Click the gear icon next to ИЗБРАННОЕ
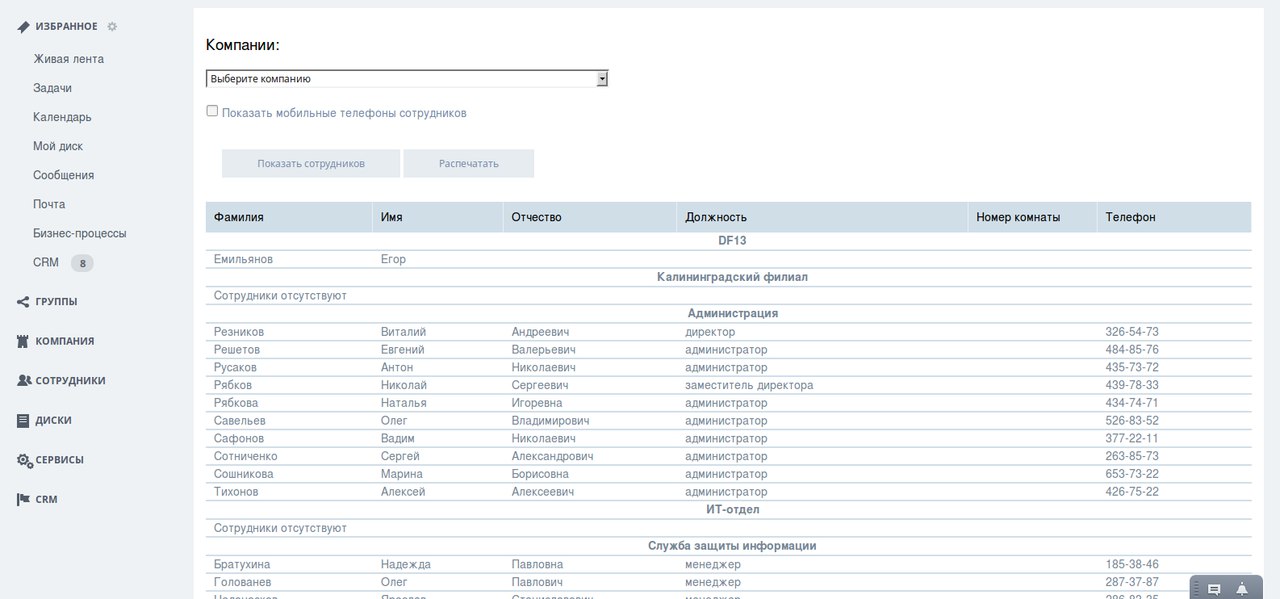 click(x=112, y=26)
